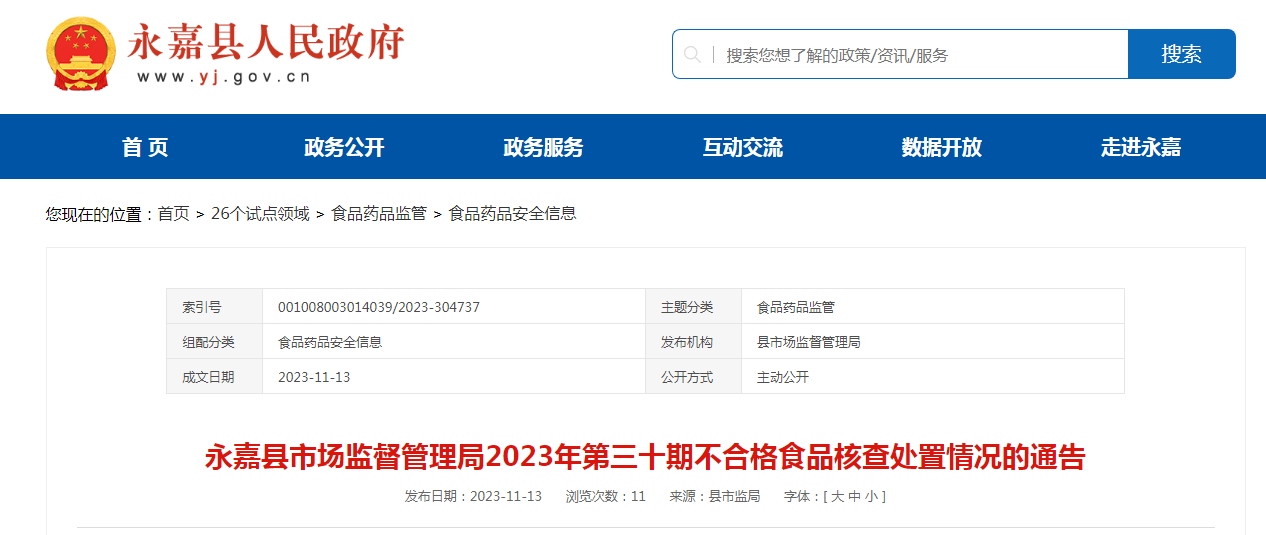Click the www.yj.gov.cn site address text
The width and height of the screenshot is (1266, 535).
(223, 77)
